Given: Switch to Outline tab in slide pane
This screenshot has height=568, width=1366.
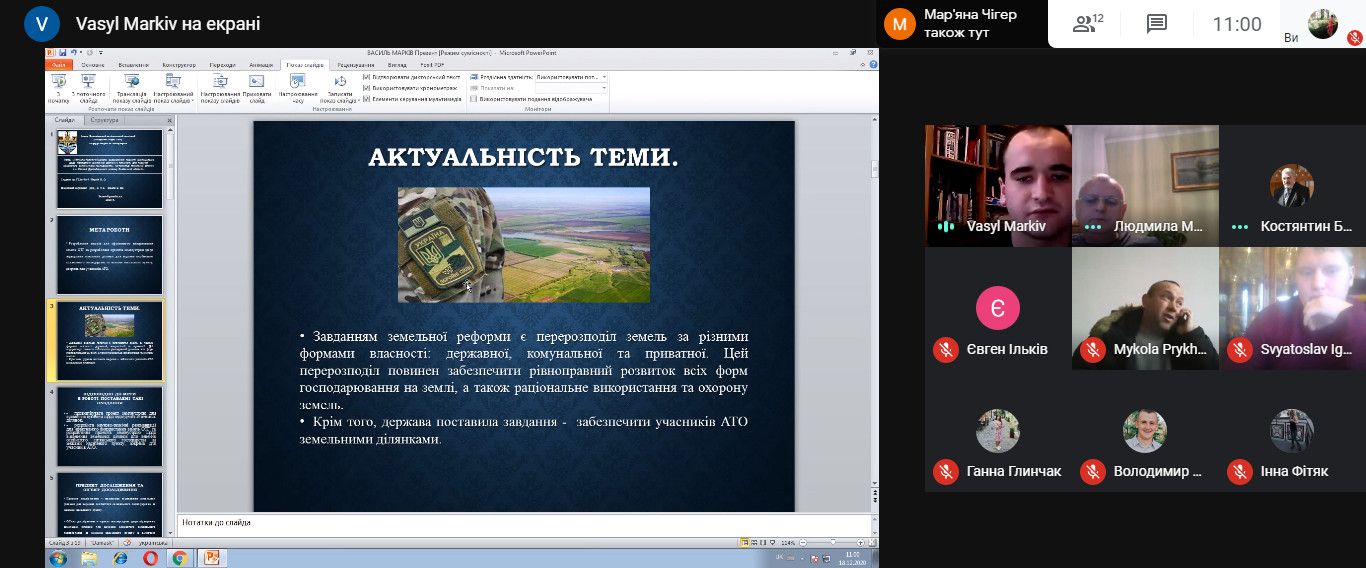Looking at the screenshot, I should coord(104,119).
